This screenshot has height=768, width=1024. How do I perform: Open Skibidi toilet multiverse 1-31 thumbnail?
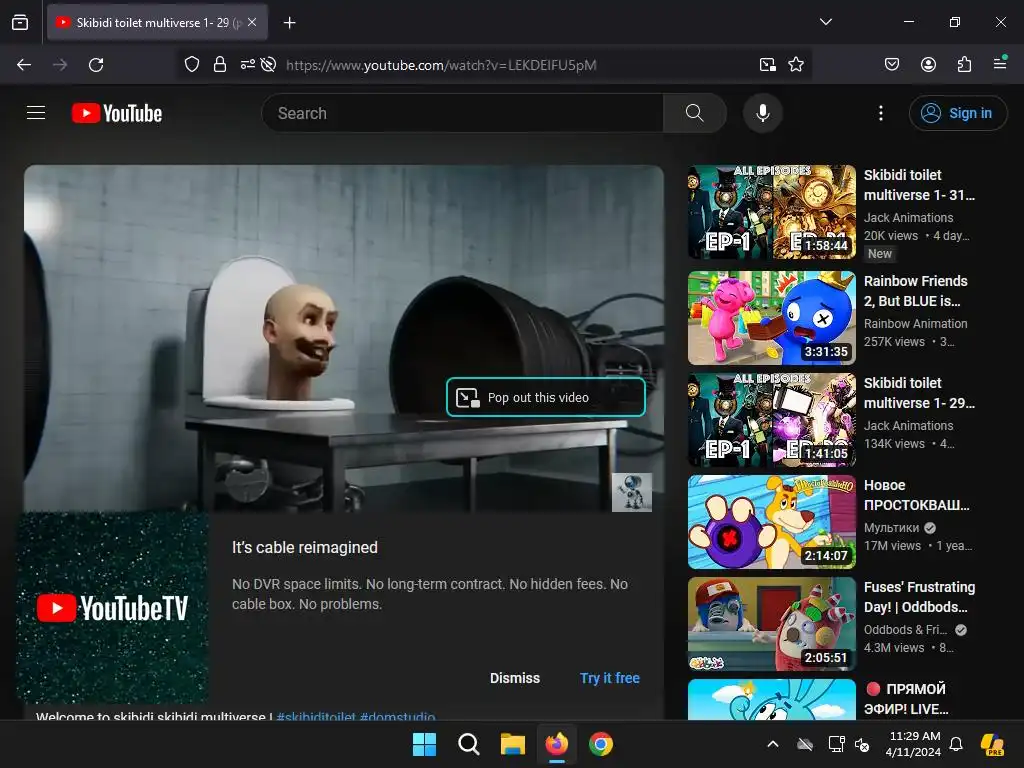[x=771, y=212]
